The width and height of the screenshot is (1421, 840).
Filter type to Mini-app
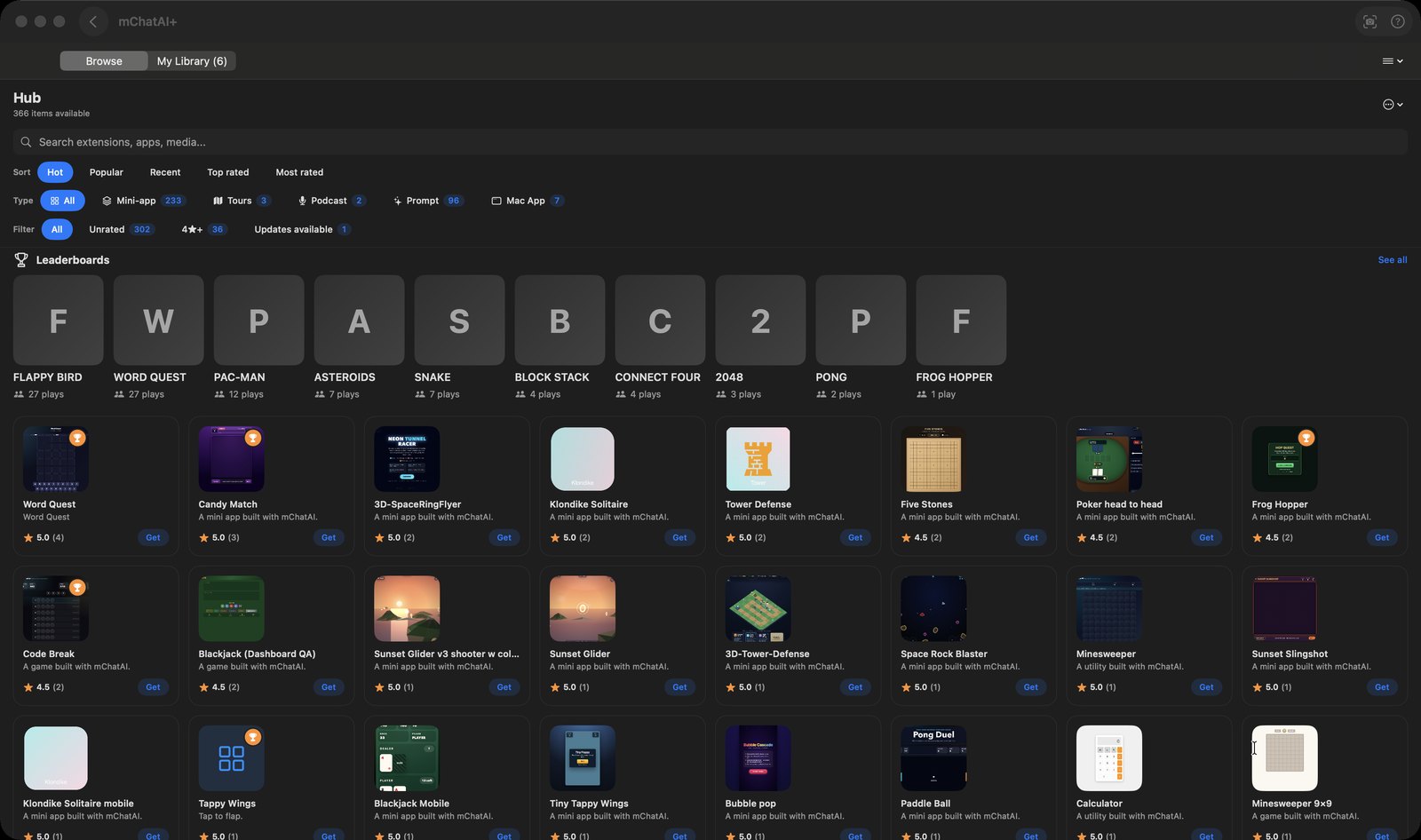coord(142,201)
